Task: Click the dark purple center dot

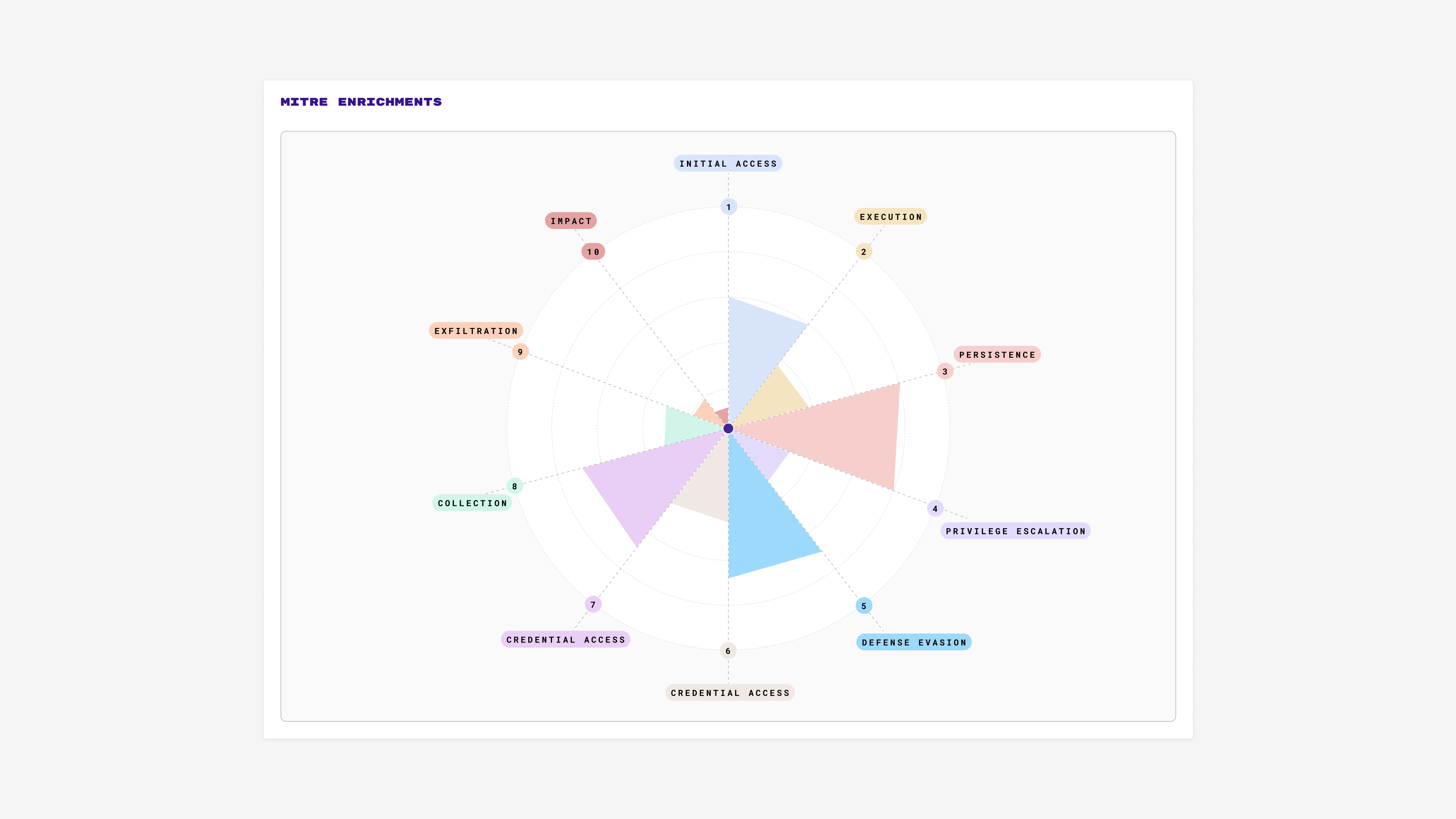Action: click(x=728, y=429)
